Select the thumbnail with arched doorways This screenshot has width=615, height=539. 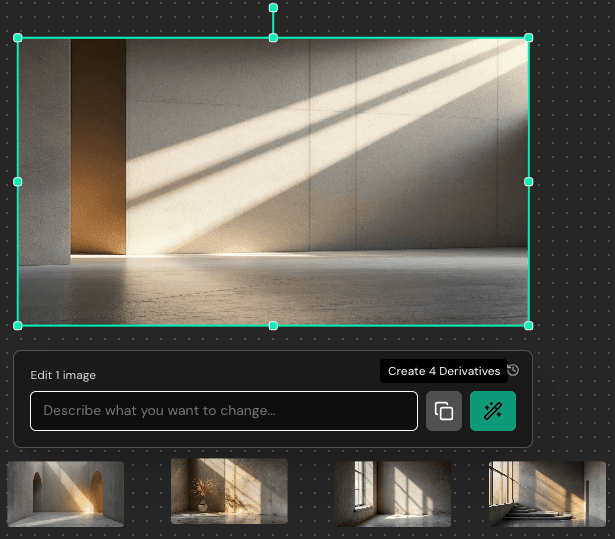pos(66,493)
